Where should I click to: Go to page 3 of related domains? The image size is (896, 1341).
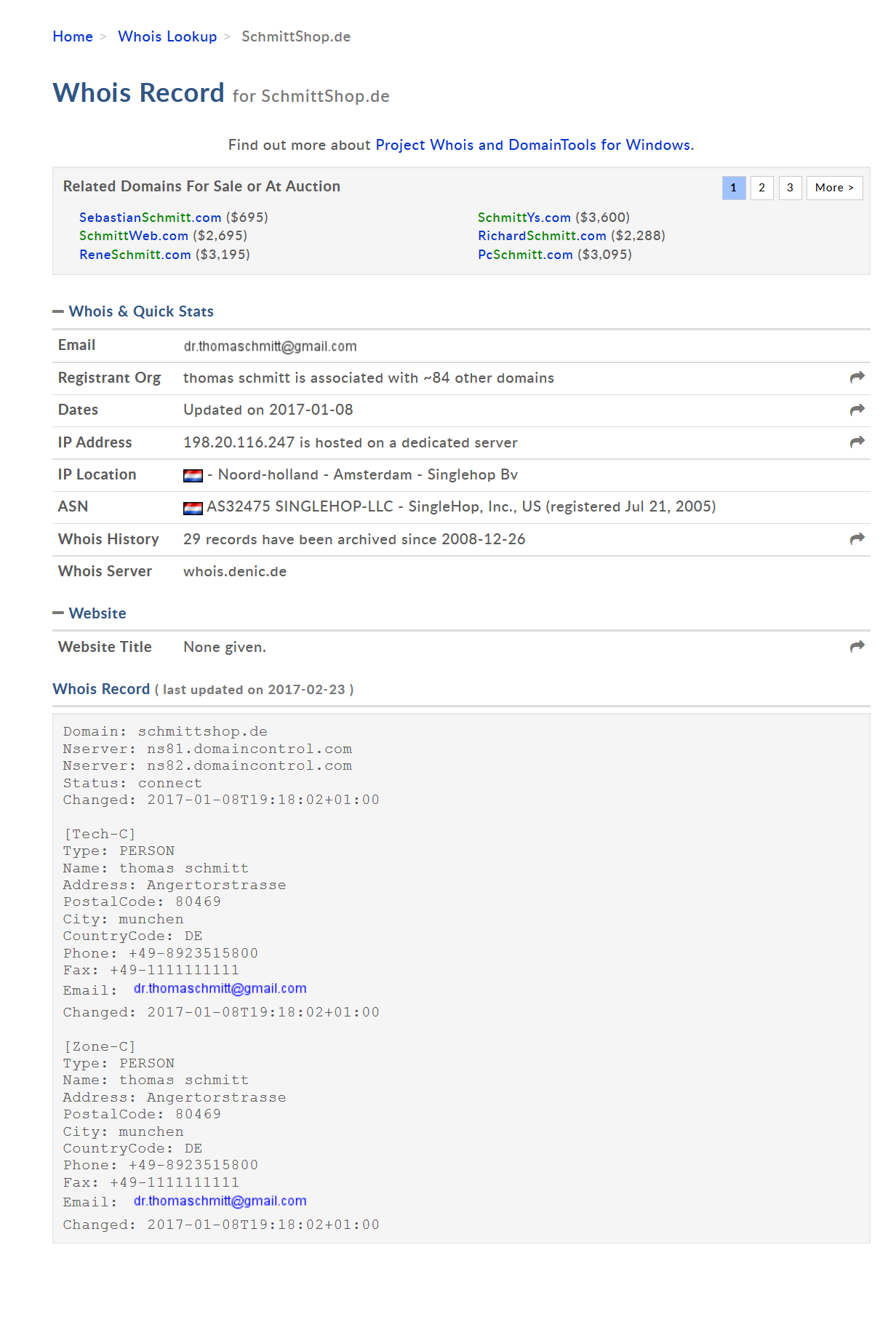pos(790,188)
